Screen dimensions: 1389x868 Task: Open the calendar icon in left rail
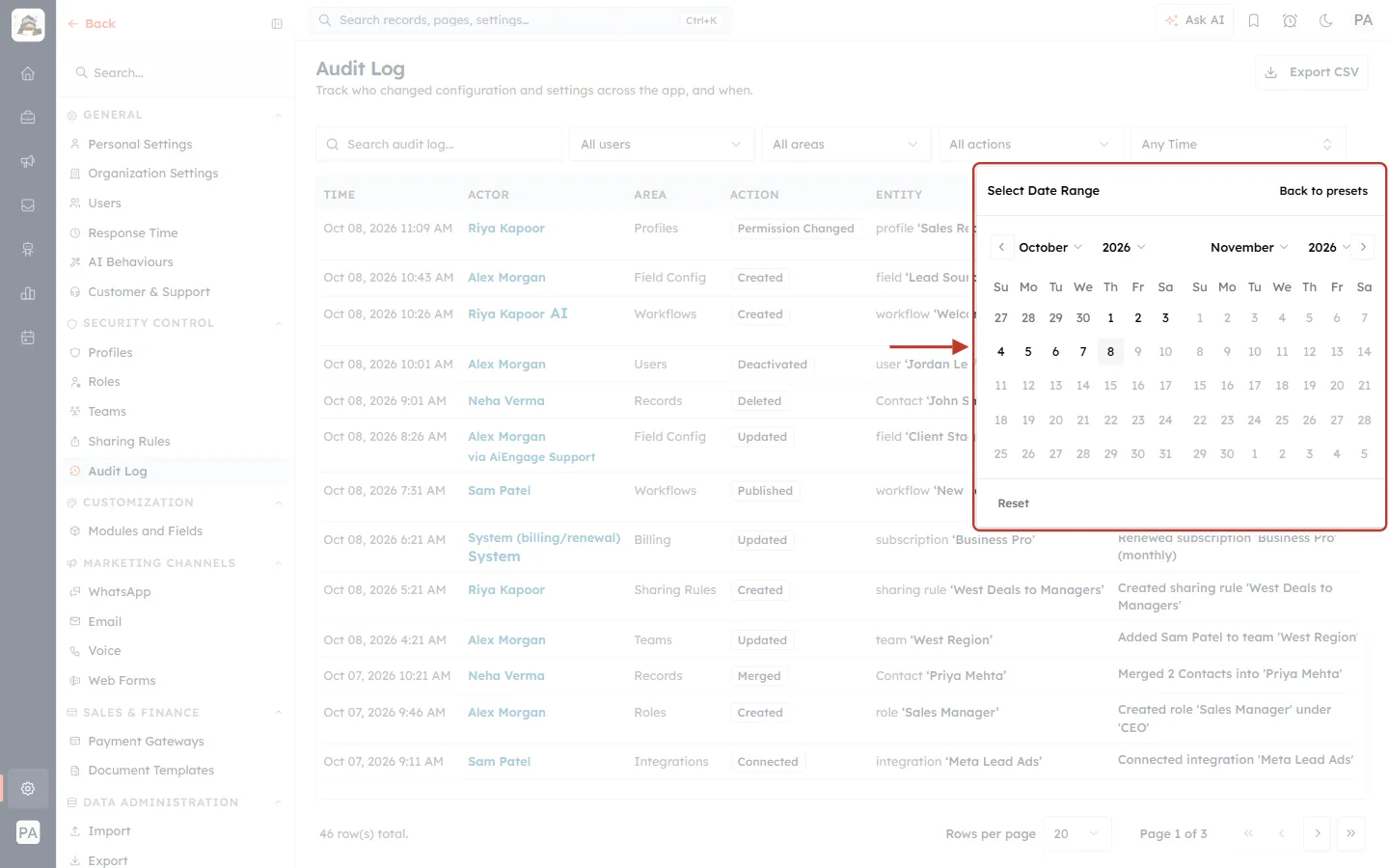(28, 338)
